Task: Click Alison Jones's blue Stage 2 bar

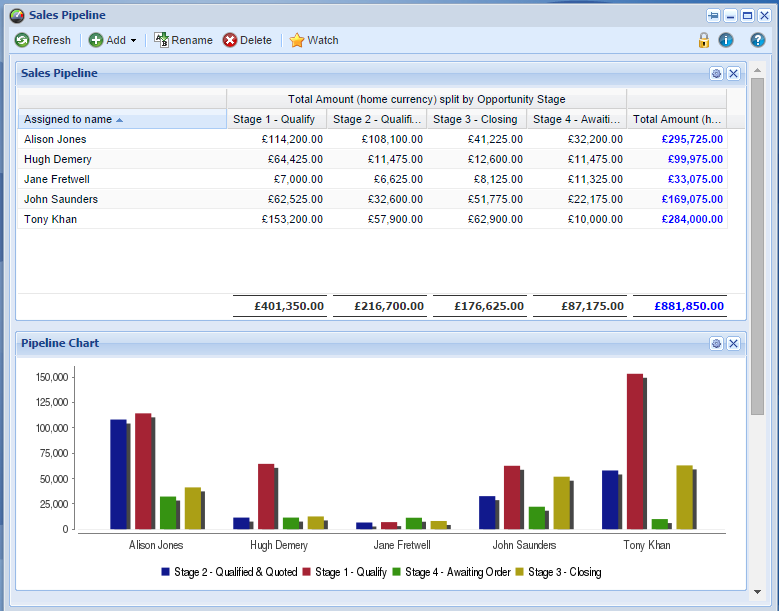Action: pos(119,474)
